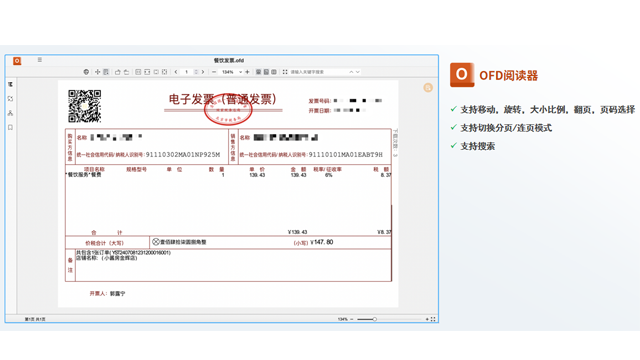640x360 pixels.
Task: Click seller tax ID 91110101MA01EABT9H
Action: point(346,155)
